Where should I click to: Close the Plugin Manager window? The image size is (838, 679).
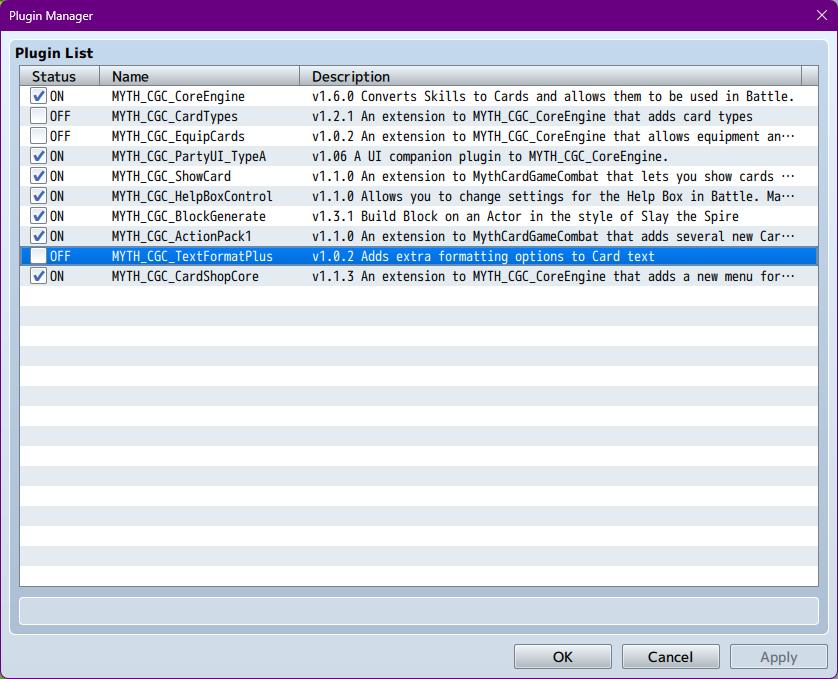821,15
